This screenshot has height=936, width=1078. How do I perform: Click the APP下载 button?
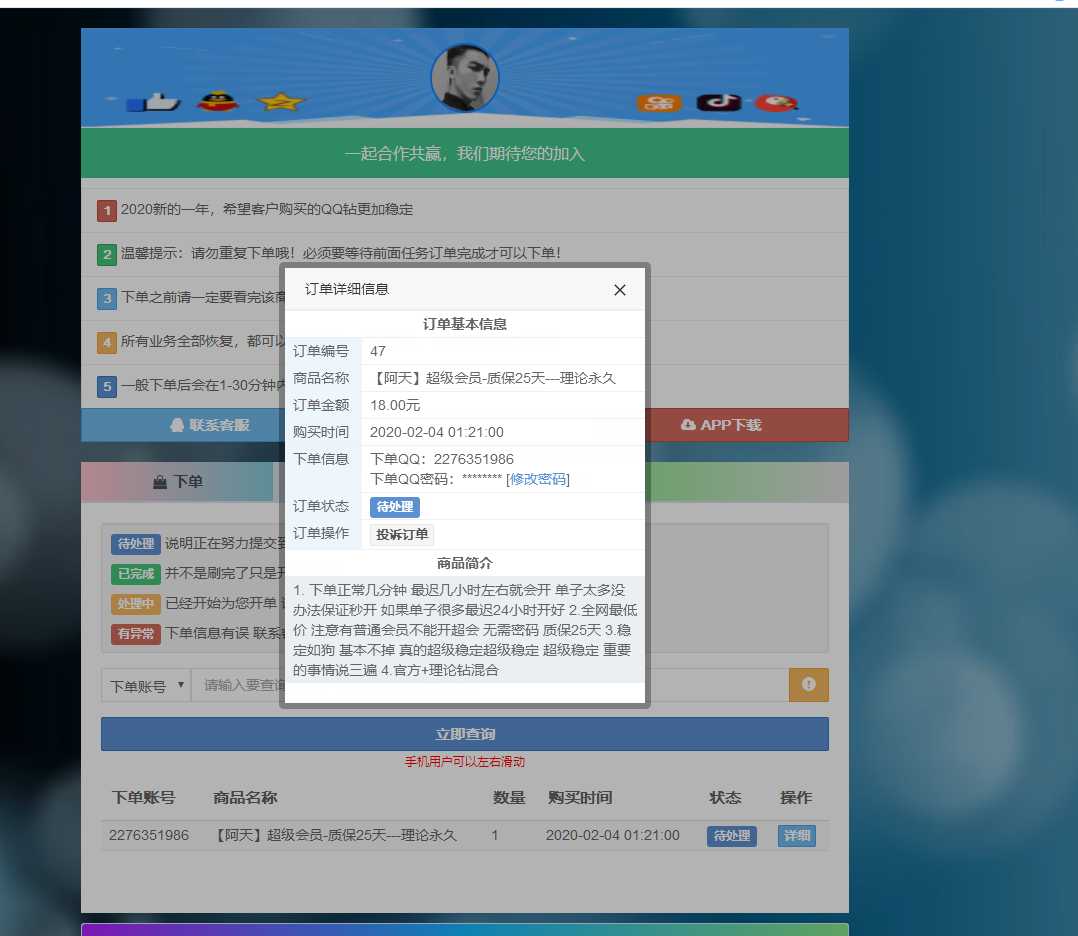click(747, 425)
